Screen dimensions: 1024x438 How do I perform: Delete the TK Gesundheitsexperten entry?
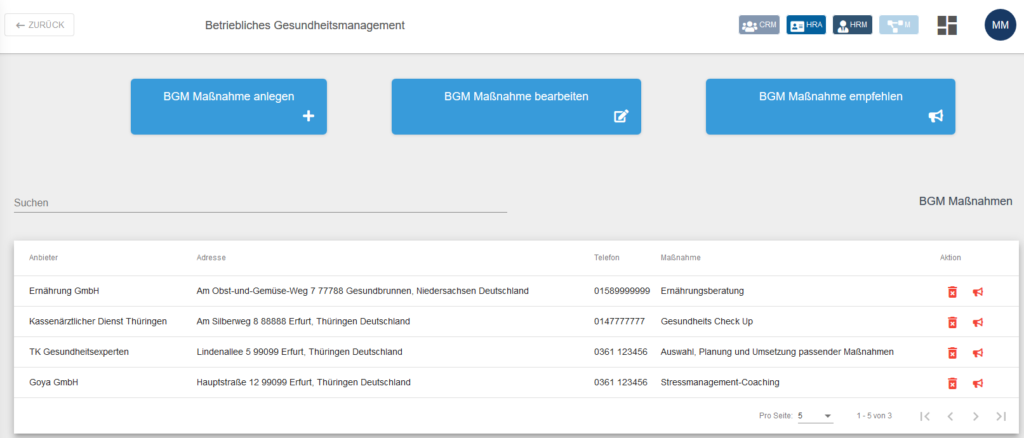952,353
